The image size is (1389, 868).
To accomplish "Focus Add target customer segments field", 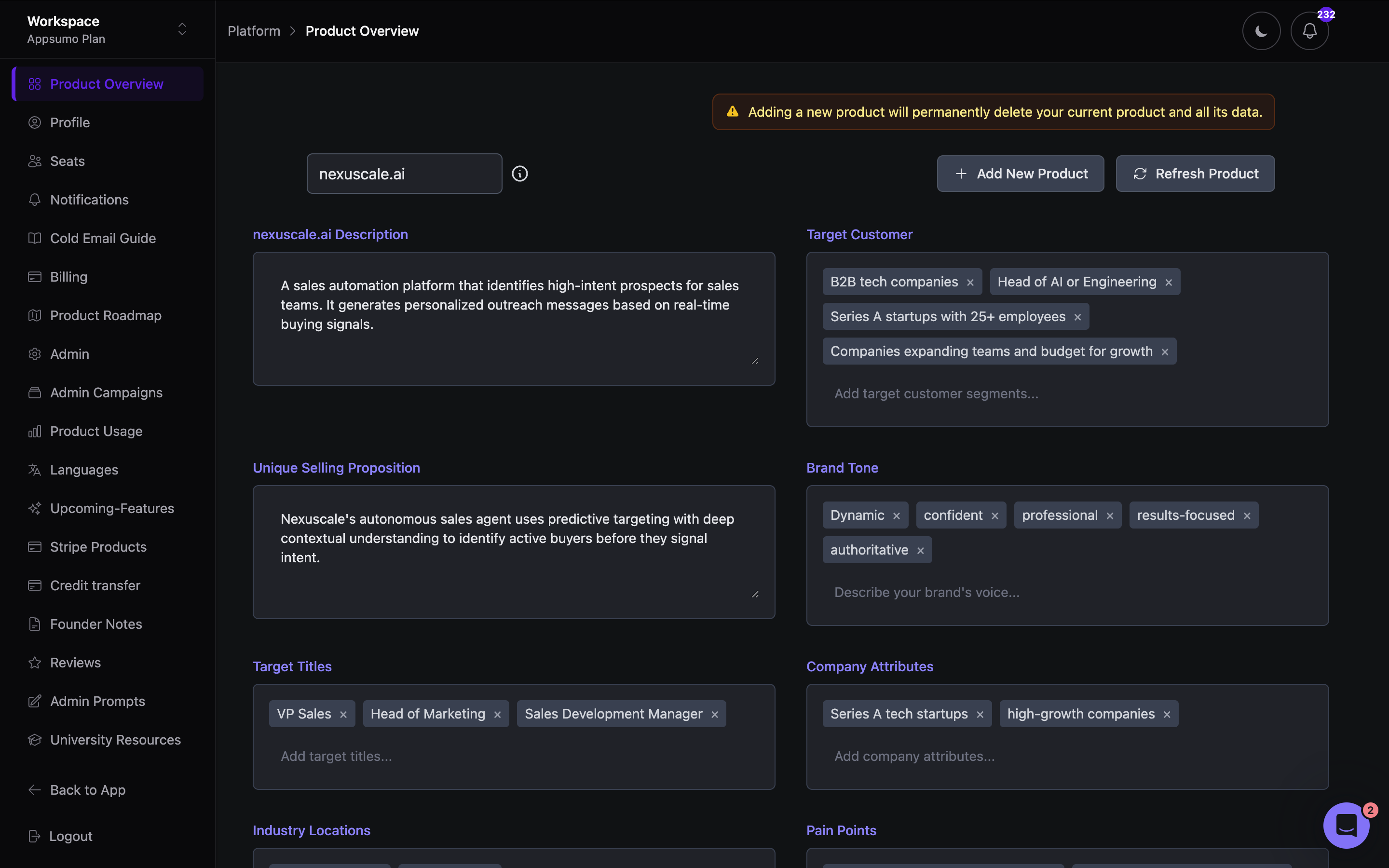I will tap(936, 394).
